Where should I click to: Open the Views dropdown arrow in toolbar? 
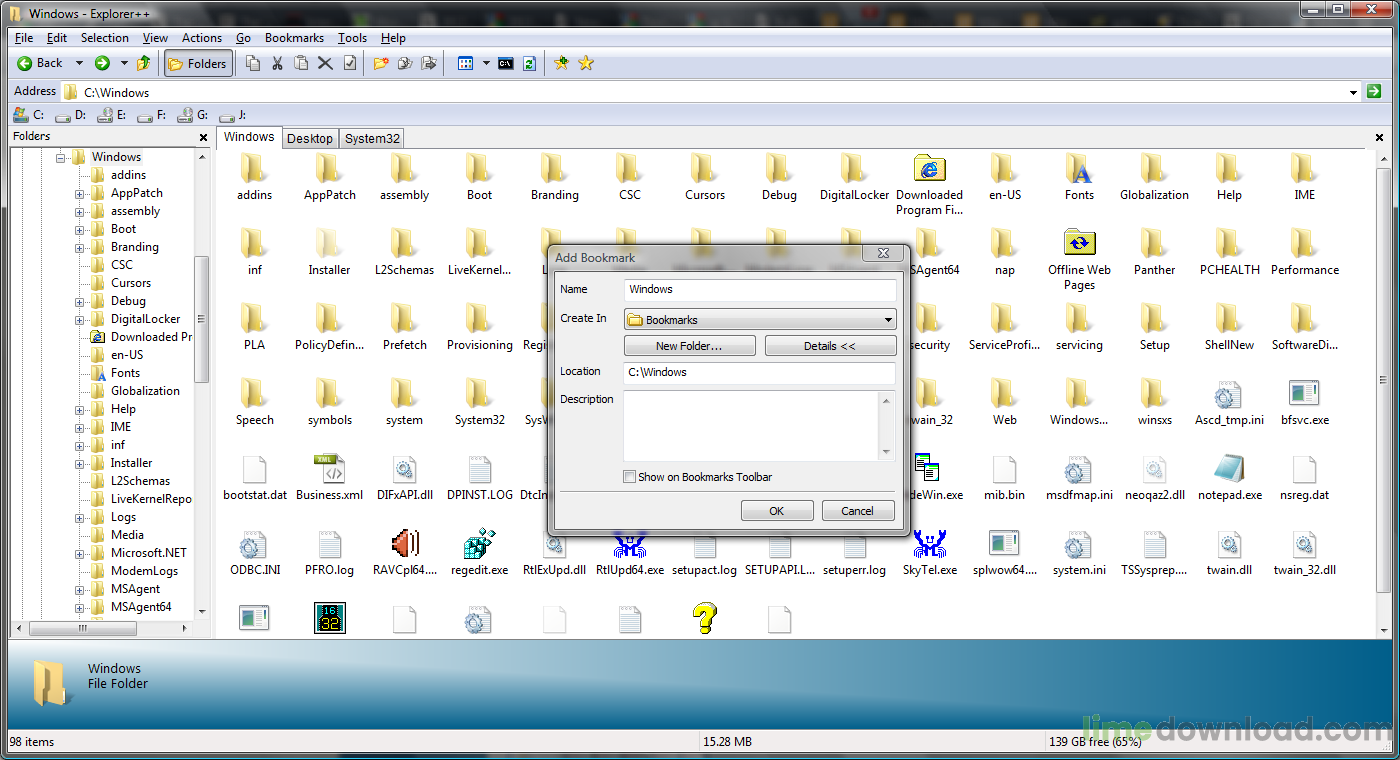point(486,63)
